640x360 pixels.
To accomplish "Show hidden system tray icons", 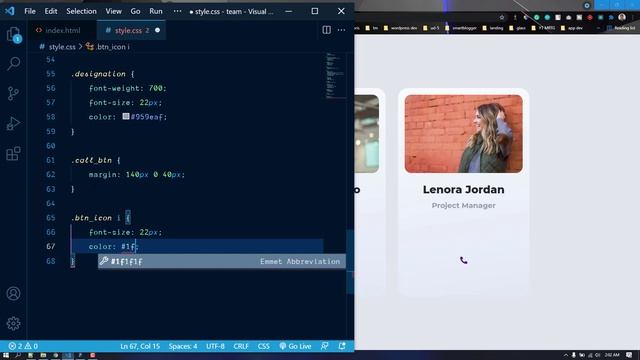I will (566, 355).
